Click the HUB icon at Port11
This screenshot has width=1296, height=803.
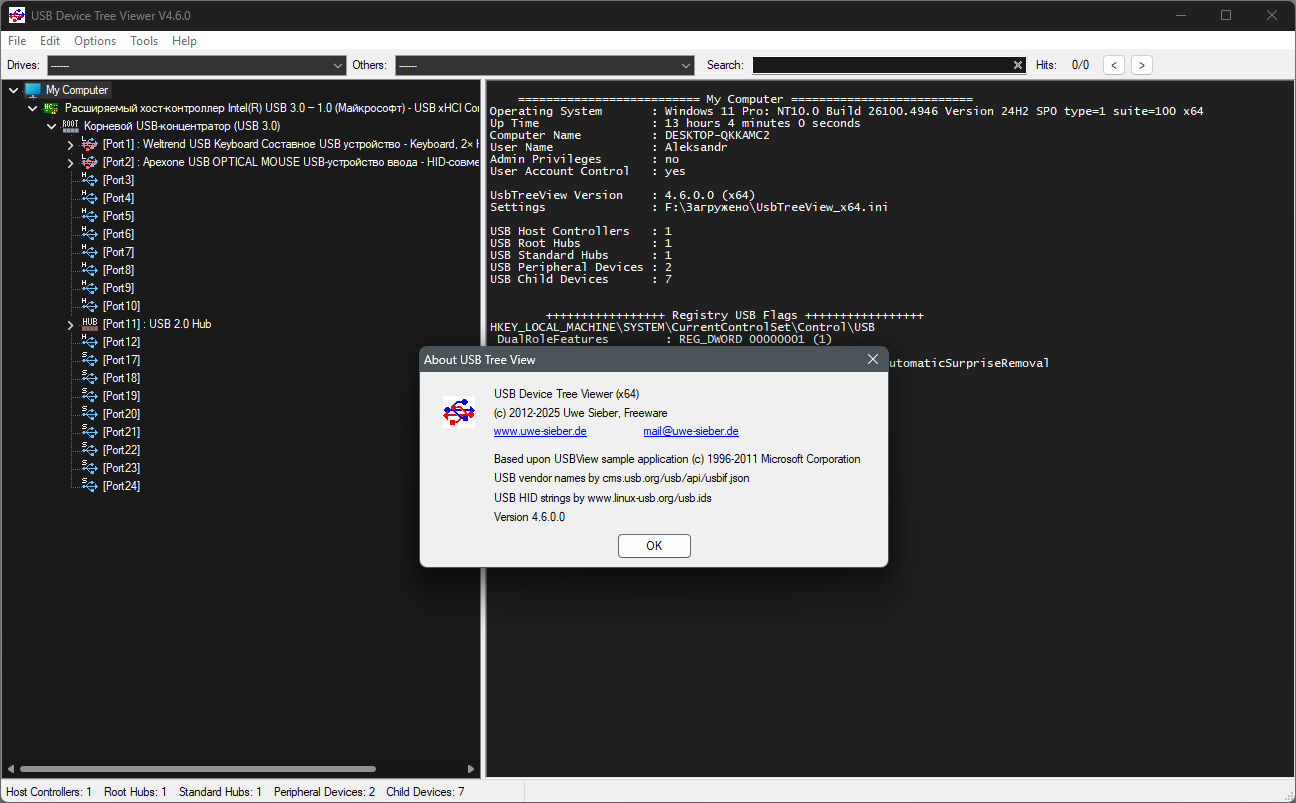[x=89, y=324]
